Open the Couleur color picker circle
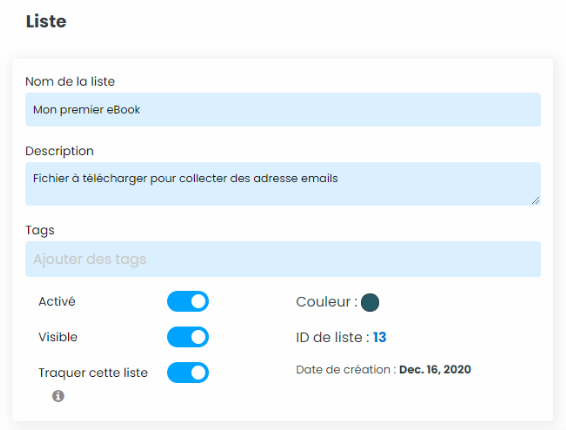The image size is (566, 430). (x=370, y=302)
